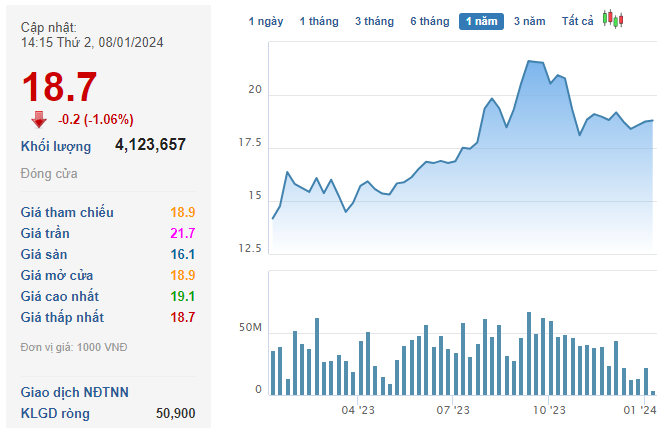Select the "6 tháng" chart period

(429, 21)
